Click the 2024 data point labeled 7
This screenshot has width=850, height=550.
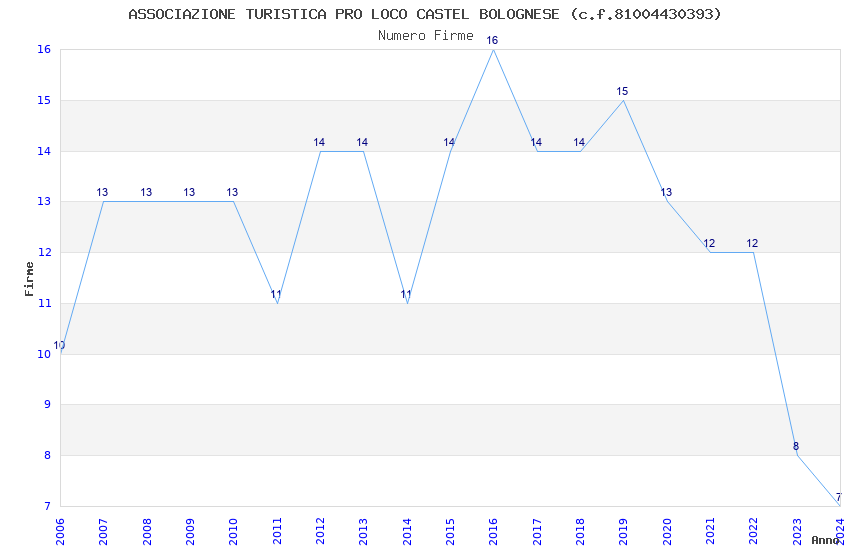[x=838, y=497]
